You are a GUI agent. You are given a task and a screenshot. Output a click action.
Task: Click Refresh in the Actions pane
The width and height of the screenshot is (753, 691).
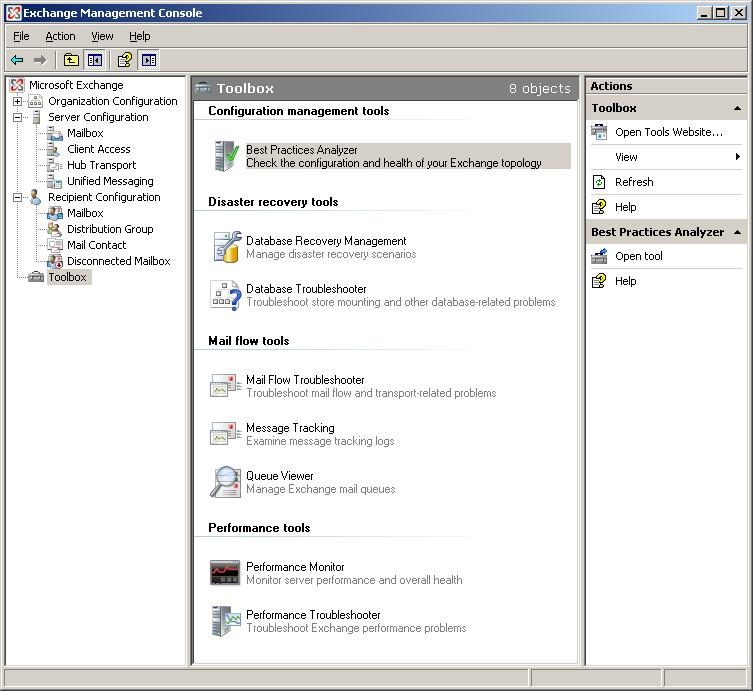coord(634,182)
